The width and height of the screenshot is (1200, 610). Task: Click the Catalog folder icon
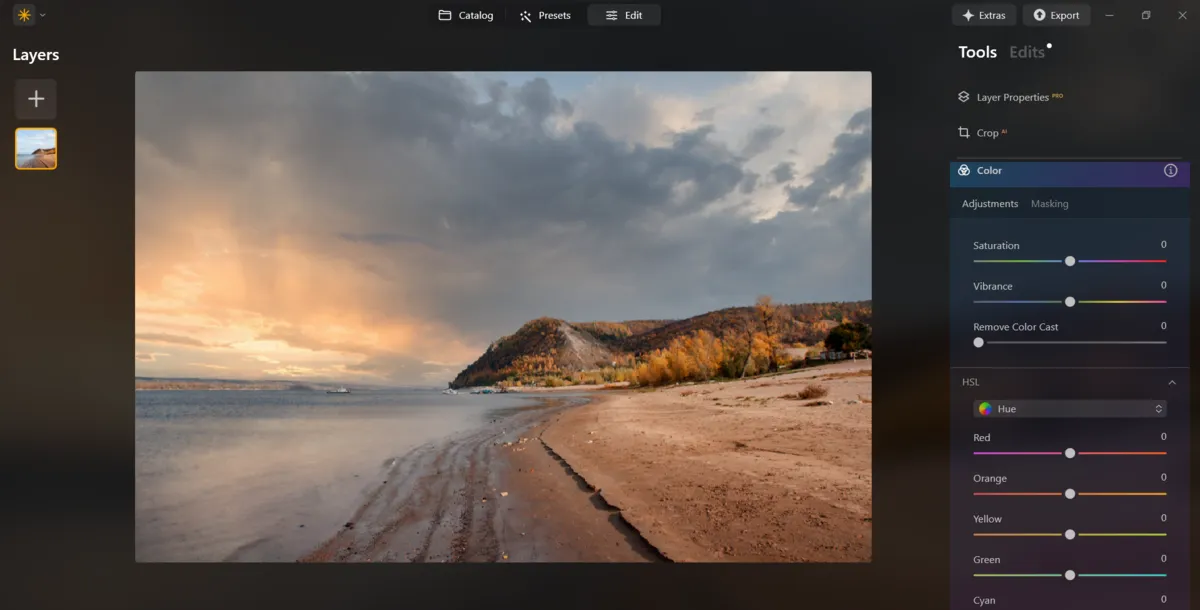tap(444, 15)
